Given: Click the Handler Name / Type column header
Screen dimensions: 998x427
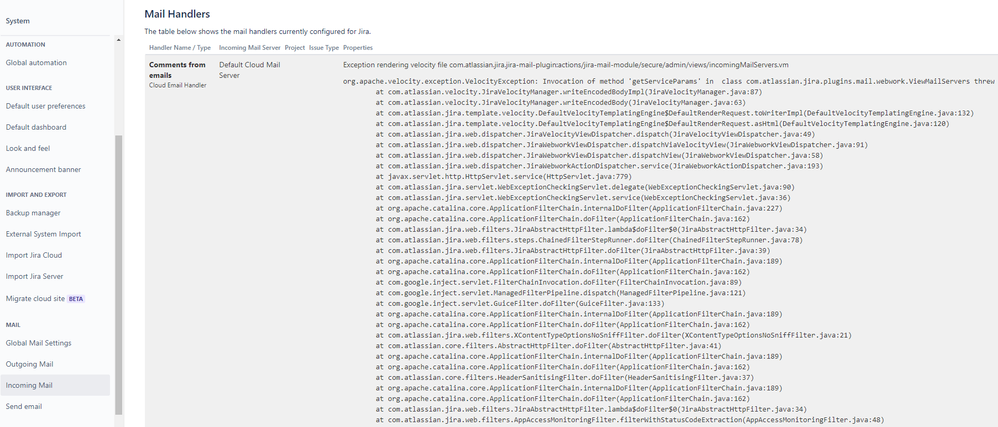Looking at the screenshot, I should tap(179, 48).
